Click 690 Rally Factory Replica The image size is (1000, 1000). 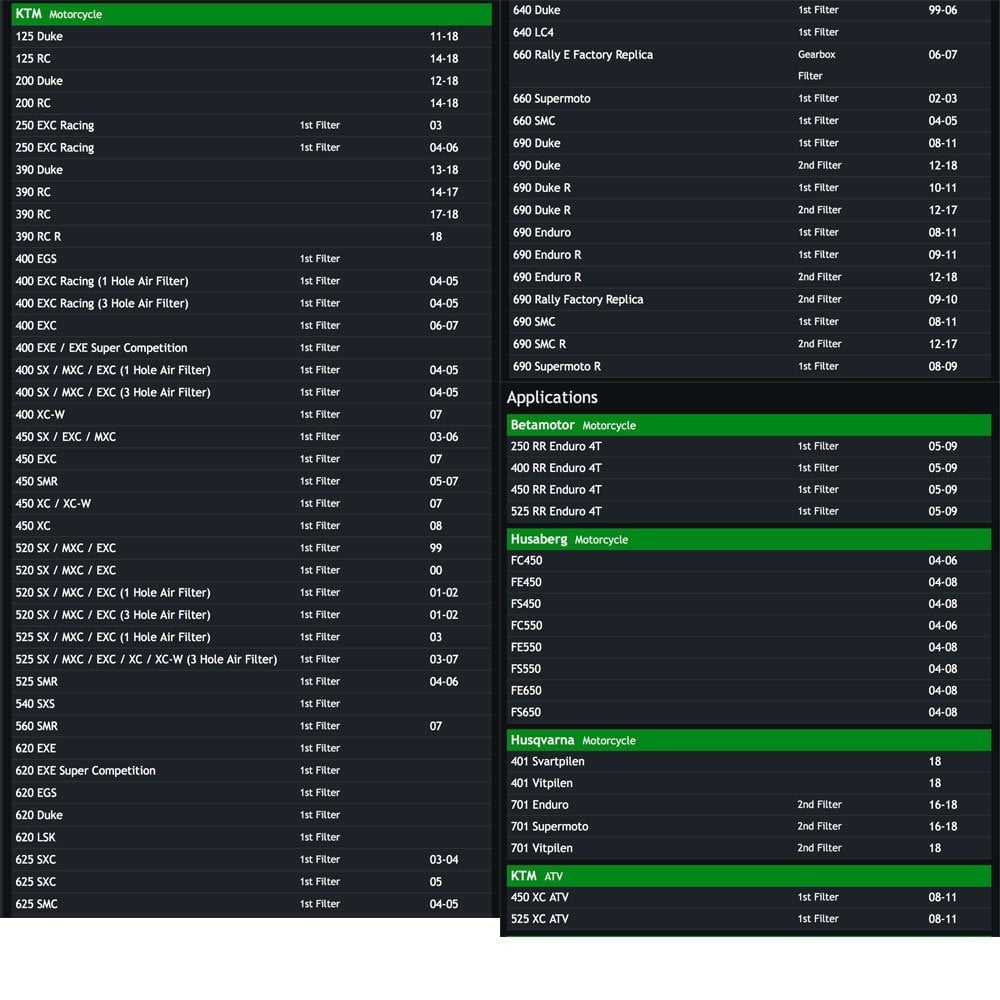tap(749, 300)
